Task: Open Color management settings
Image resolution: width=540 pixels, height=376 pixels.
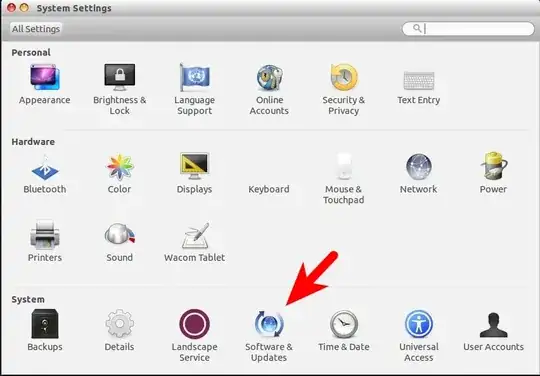Action: coord(119,174)
